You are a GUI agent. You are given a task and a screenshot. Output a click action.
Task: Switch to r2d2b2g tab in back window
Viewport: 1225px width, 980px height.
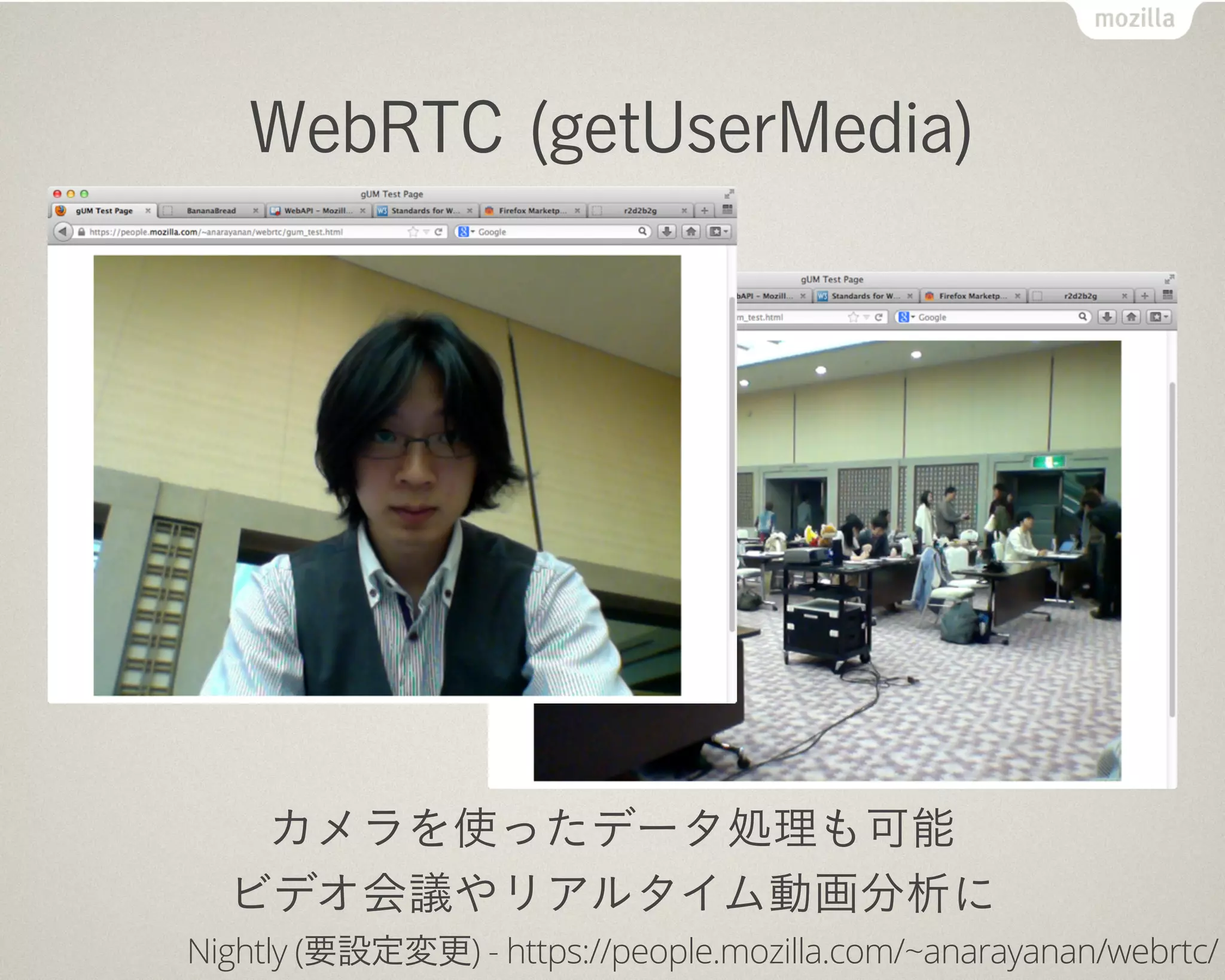click(x=1080, y=296)
